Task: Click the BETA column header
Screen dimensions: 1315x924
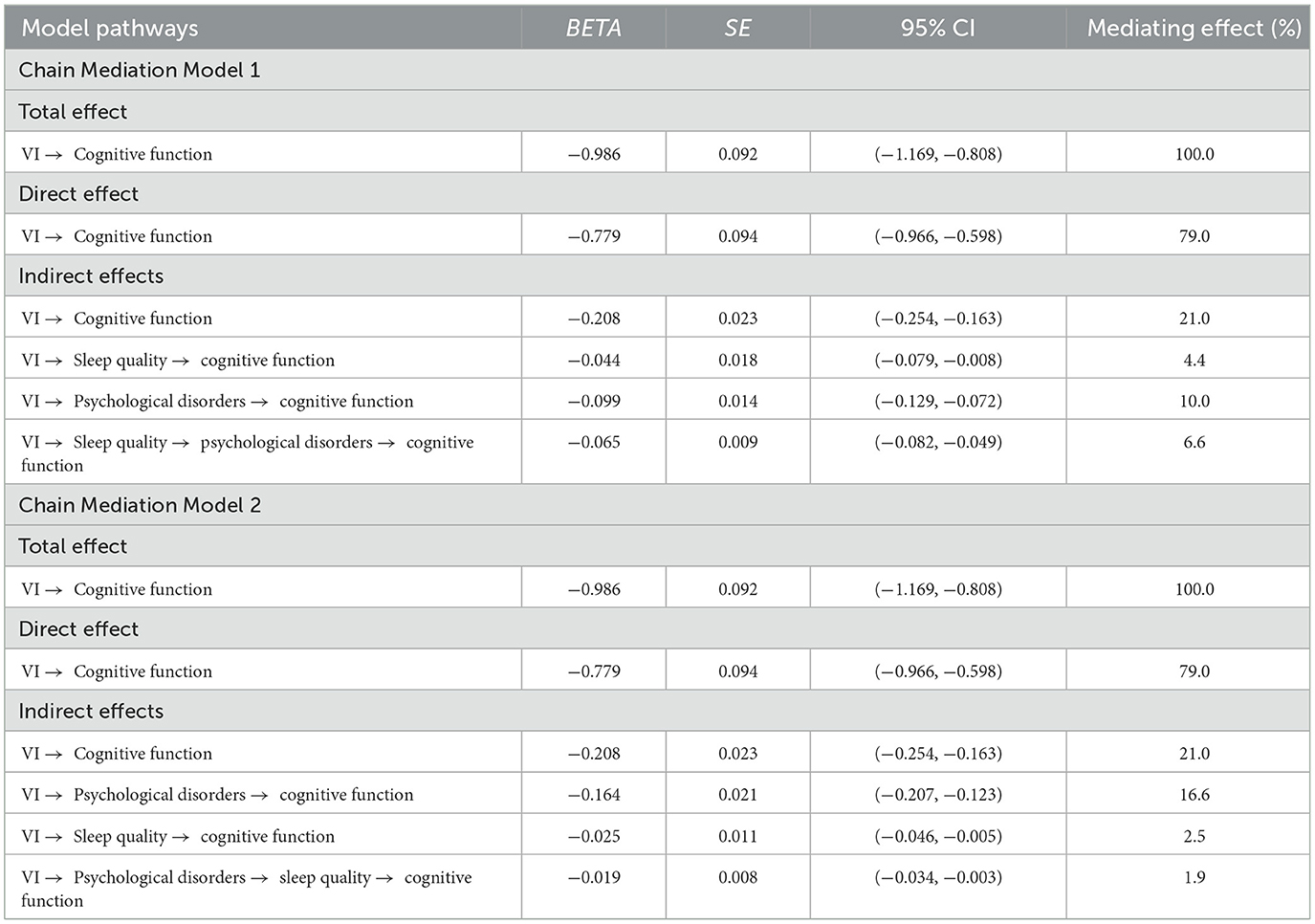Action: (x=593, y=29)
